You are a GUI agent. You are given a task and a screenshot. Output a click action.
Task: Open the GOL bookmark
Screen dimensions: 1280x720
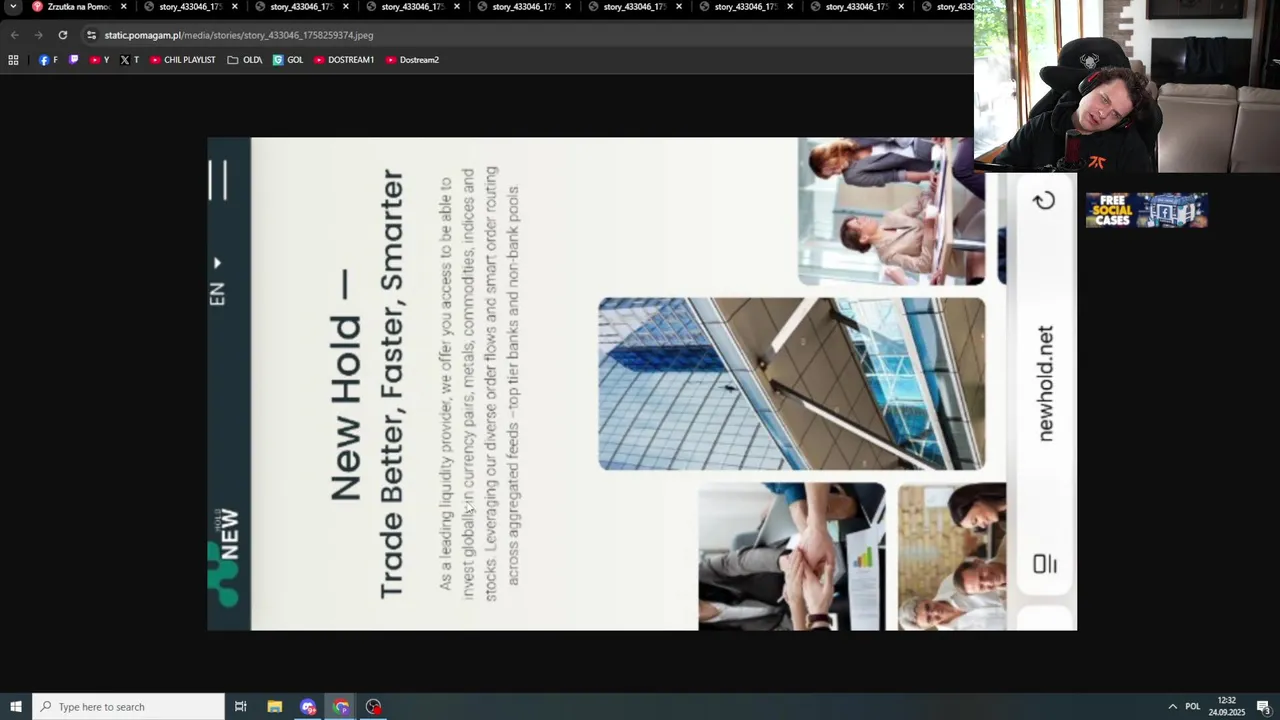tap(288, 60)
